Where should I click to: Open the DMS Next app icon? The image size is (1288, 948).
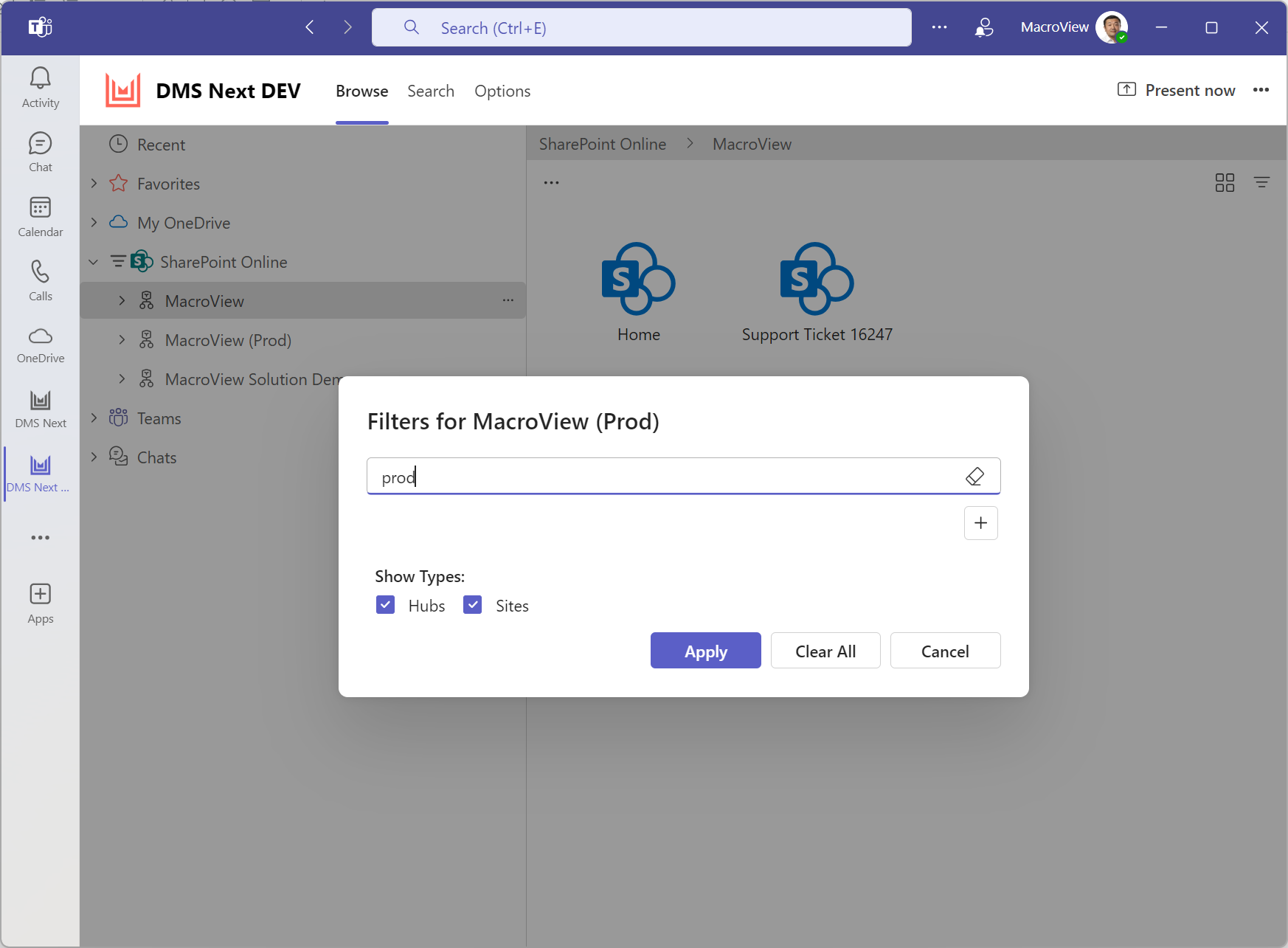(x=41, y=409)
